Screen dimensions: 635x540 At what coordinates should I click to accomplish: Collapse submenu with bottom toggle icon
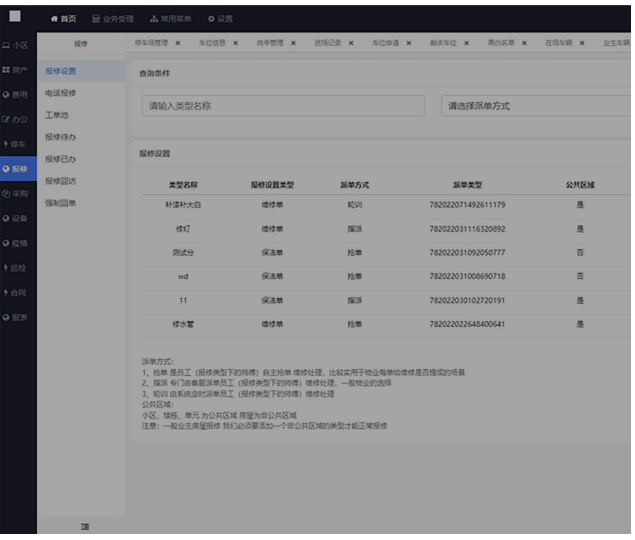tap(85, 527)
